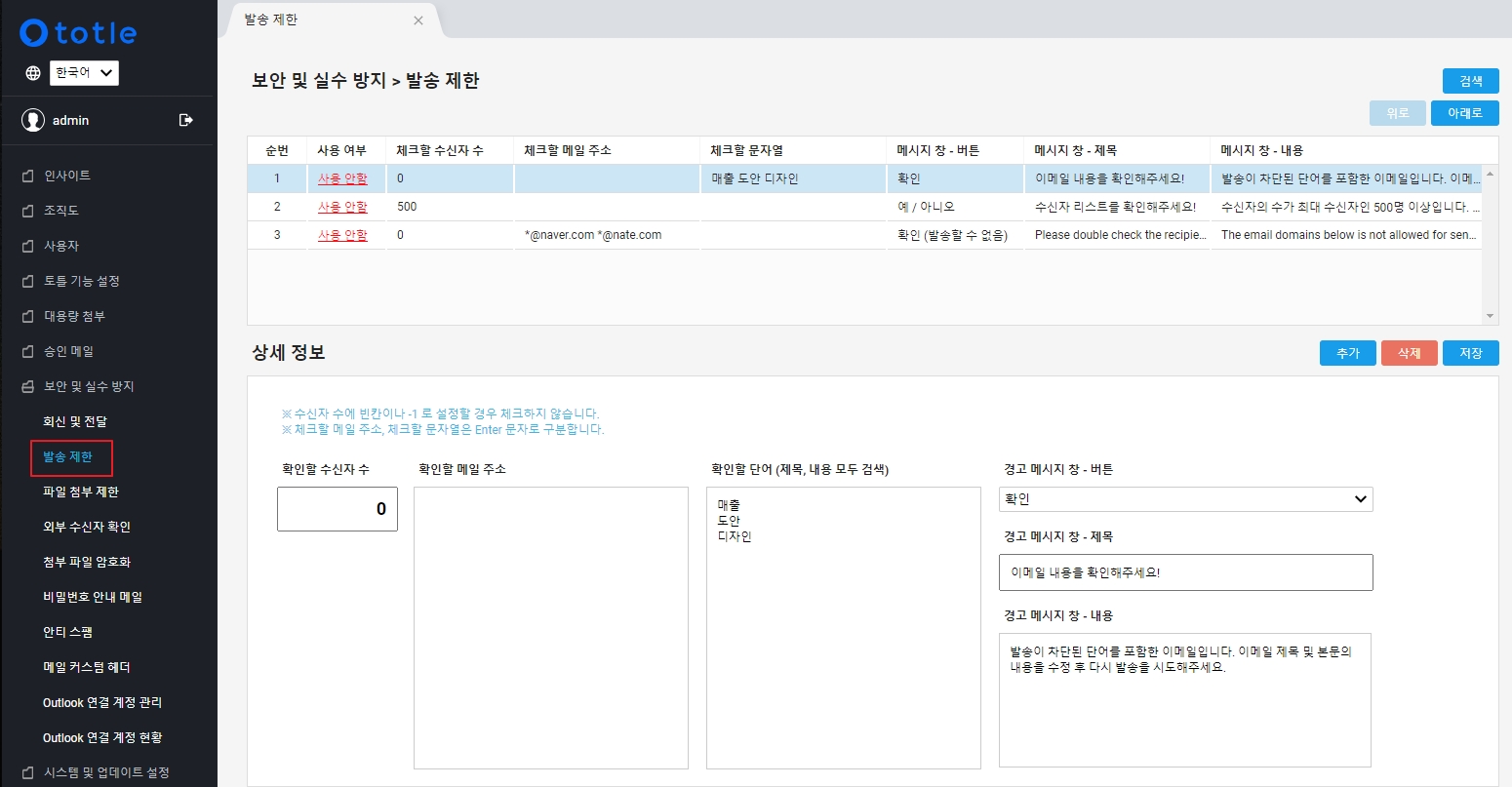Viewport: 1512px width, 787px height.
Task: Click the 저장 button
Action: (x=1470, y=353)
